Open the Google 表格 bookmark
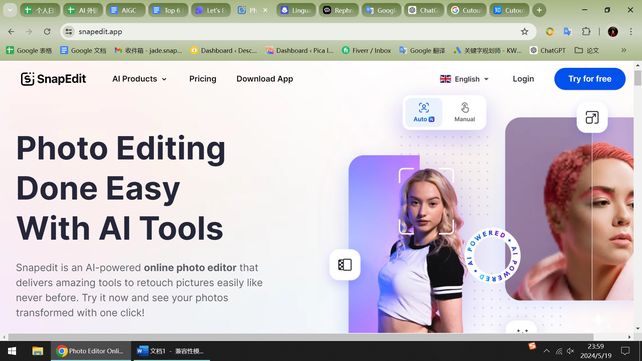Screen dimensions: 642x361 click(x=29, y=50)
